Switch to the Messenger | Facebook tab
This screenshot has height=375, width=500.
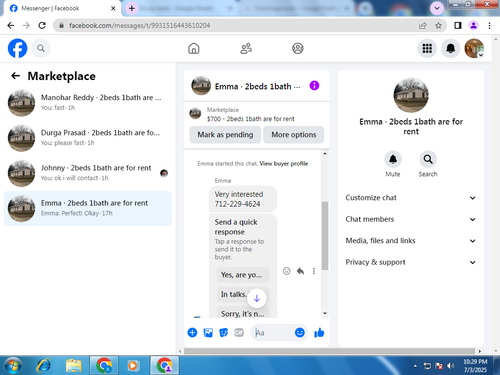[x=62, y=8]
